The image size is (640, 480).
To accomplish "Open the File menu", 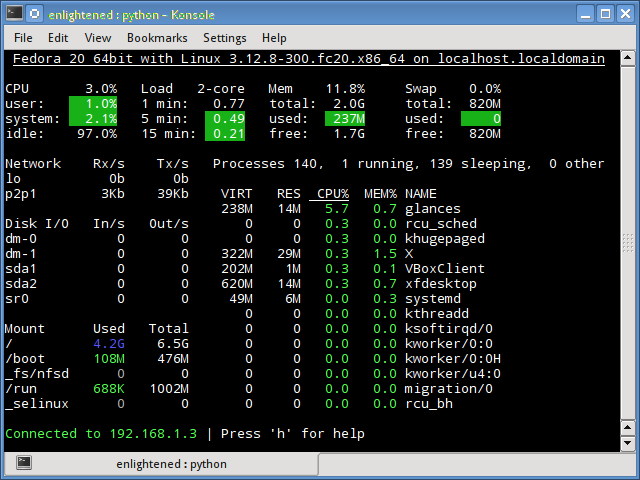I will click(x=23, y=38).
